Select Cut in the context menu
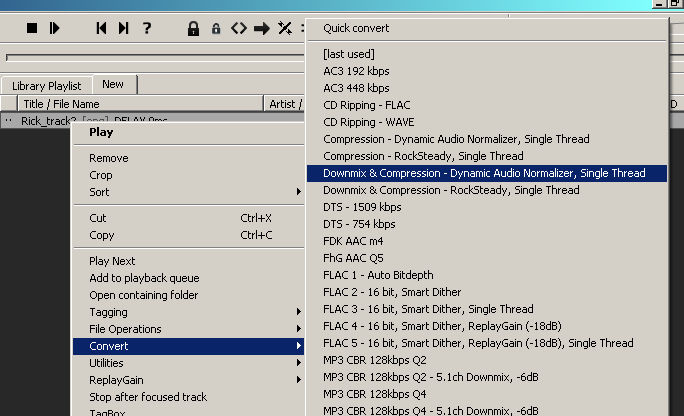 [x=188, y=218]
